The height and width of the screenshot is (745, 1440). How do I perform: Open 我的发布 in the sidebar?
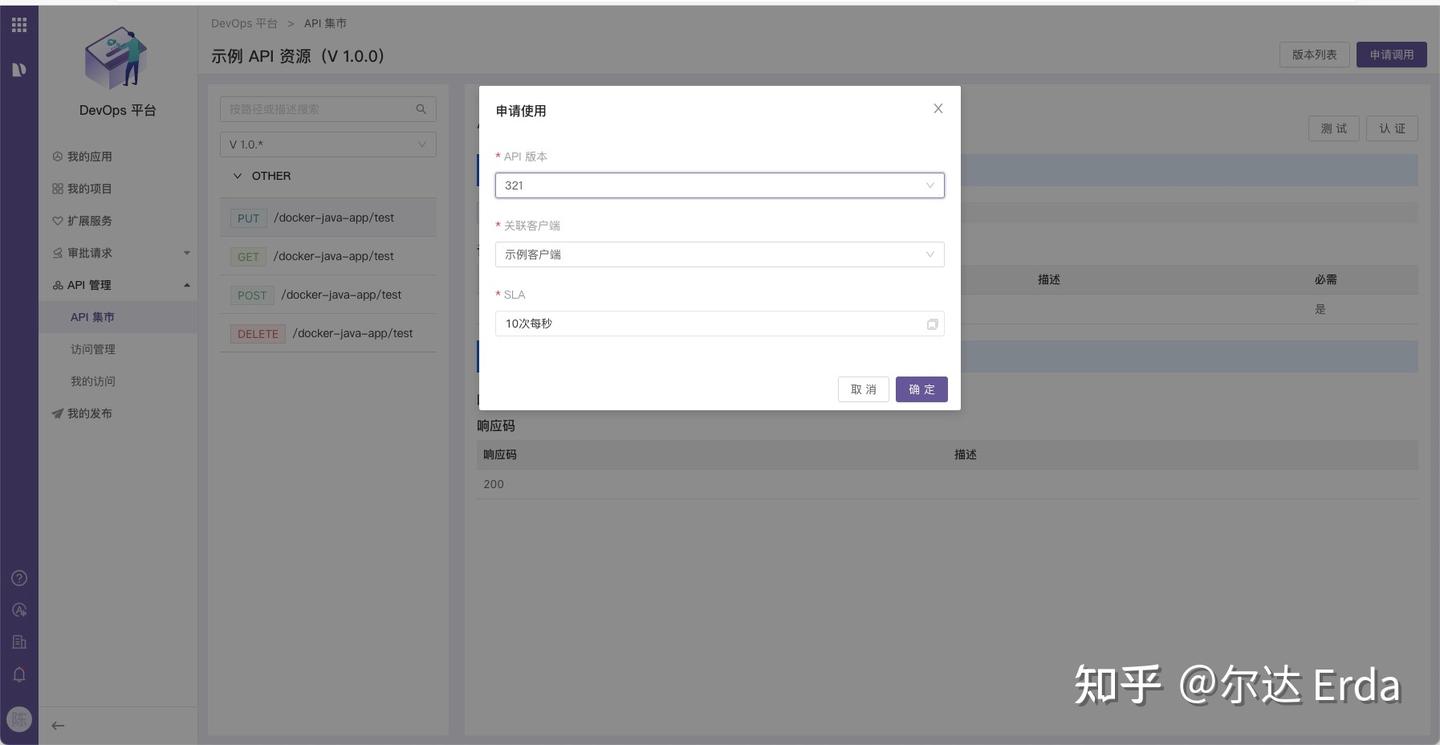point(90,413)
